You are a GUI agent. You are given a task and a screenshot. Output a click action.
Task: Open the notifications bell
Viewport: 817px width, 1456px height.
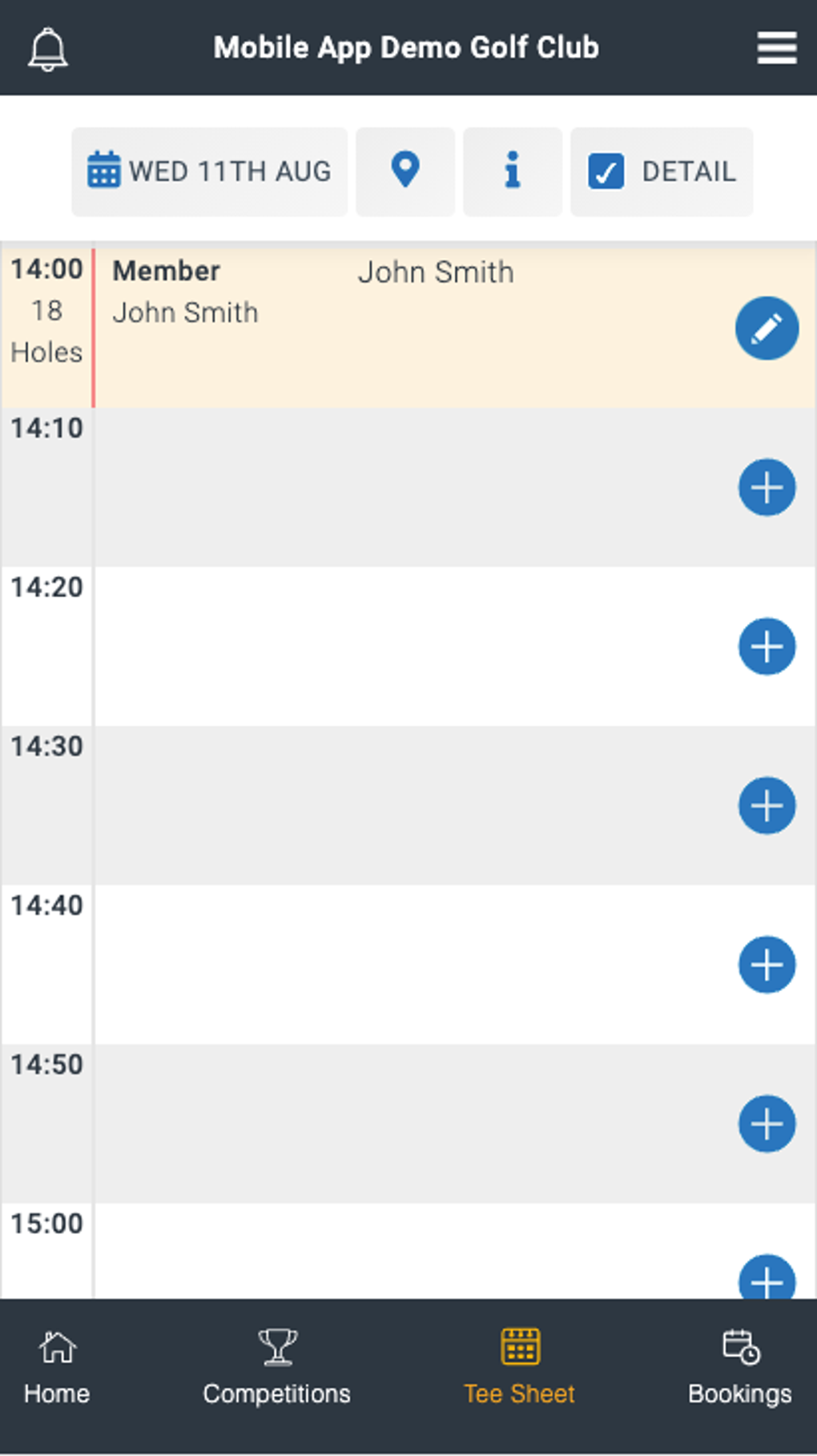pos(48,49)
